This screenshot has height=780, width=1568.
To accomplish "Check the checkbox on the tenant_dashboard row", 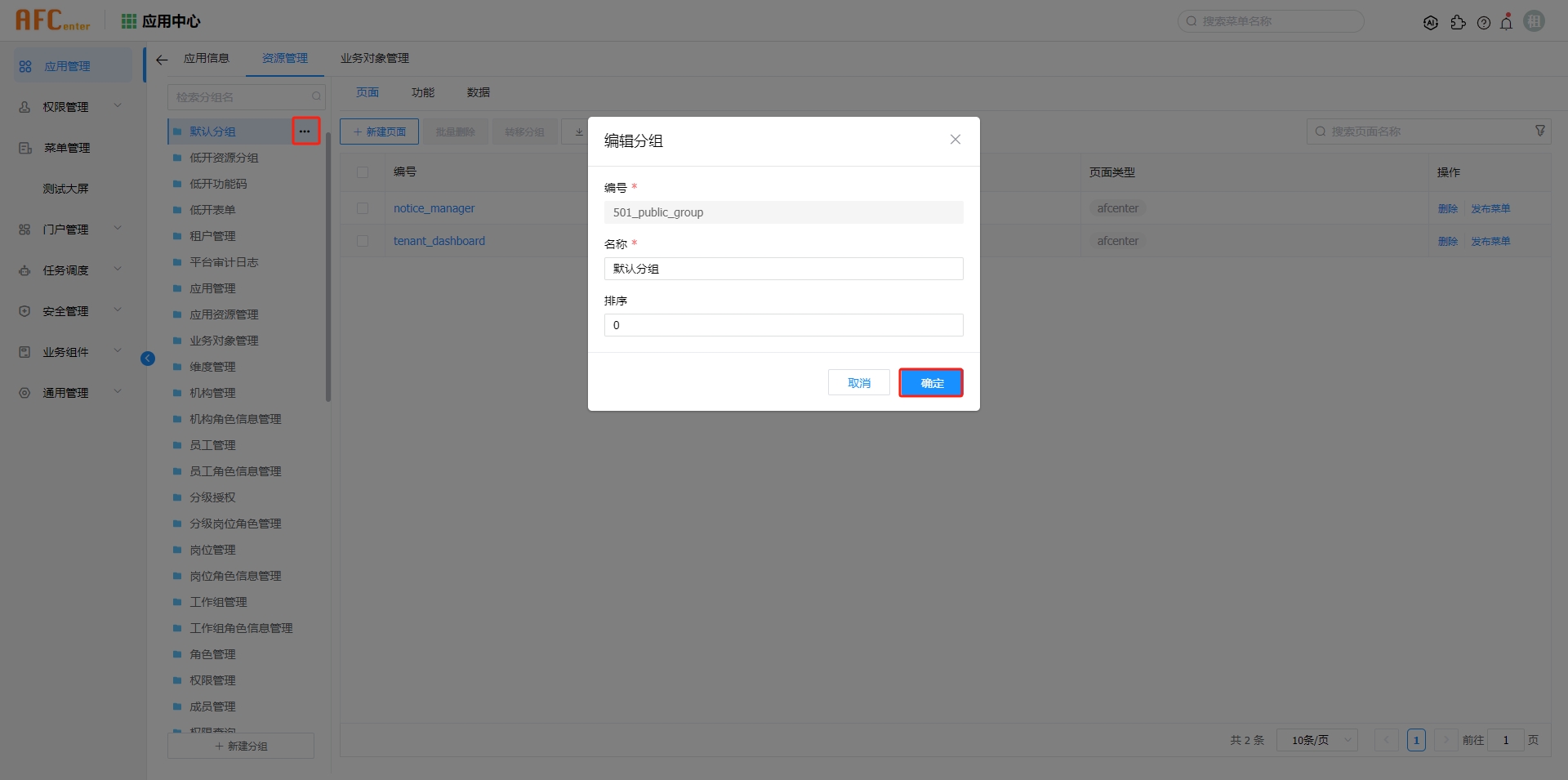I will pyautogui.click(x=363, y=241).
